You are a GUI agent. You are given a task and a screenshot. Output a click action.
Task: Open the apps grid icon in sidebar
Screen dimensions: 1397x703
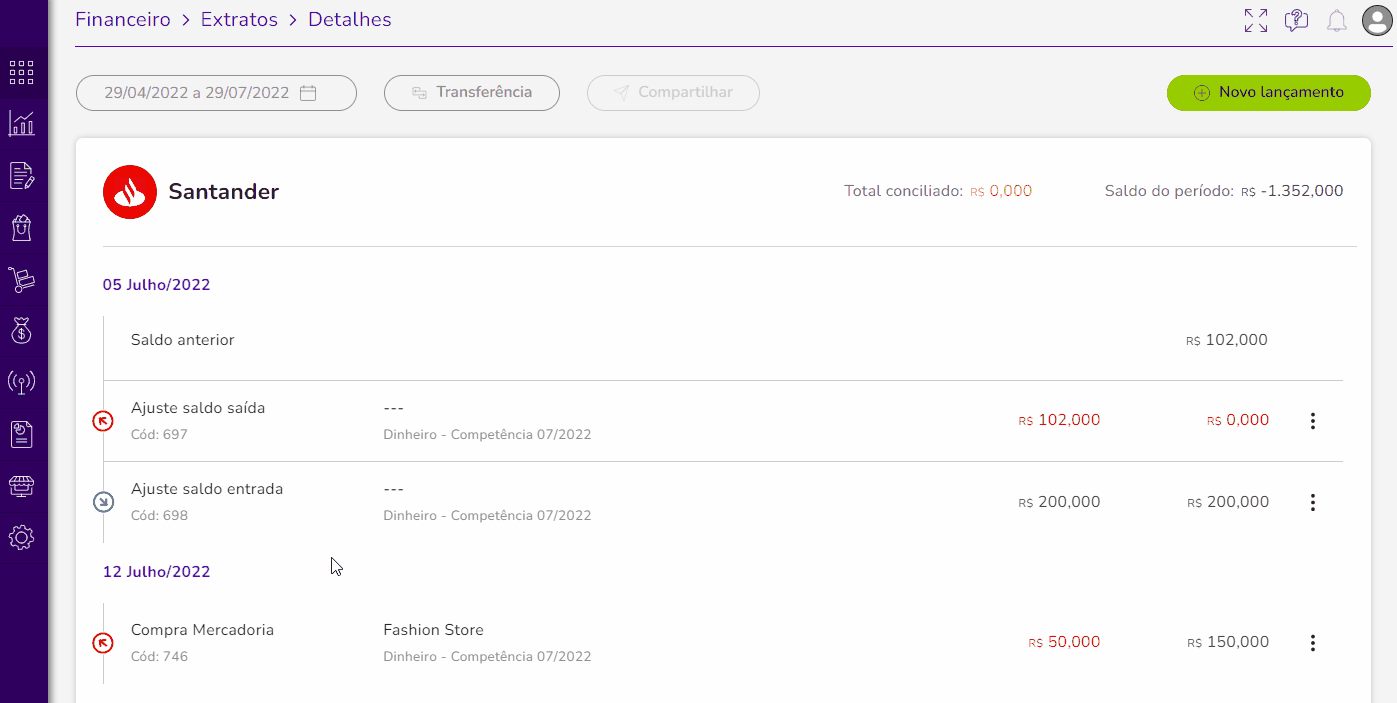point(21,72)
